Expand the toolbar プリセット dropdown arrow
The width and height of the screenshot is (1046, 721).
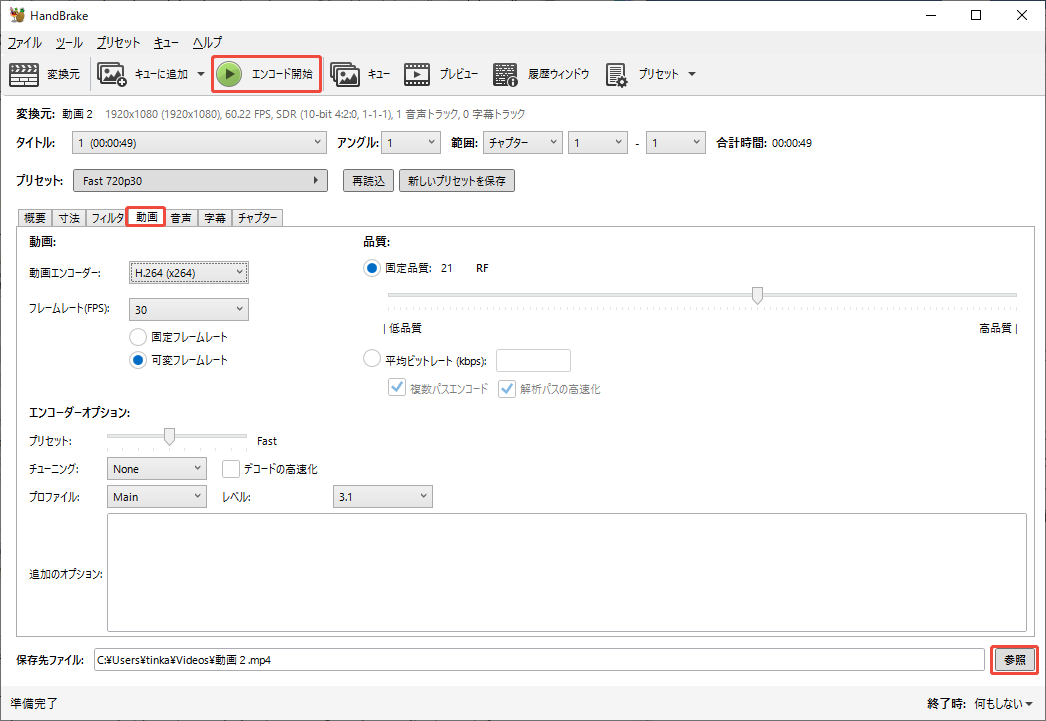(692, 74)
